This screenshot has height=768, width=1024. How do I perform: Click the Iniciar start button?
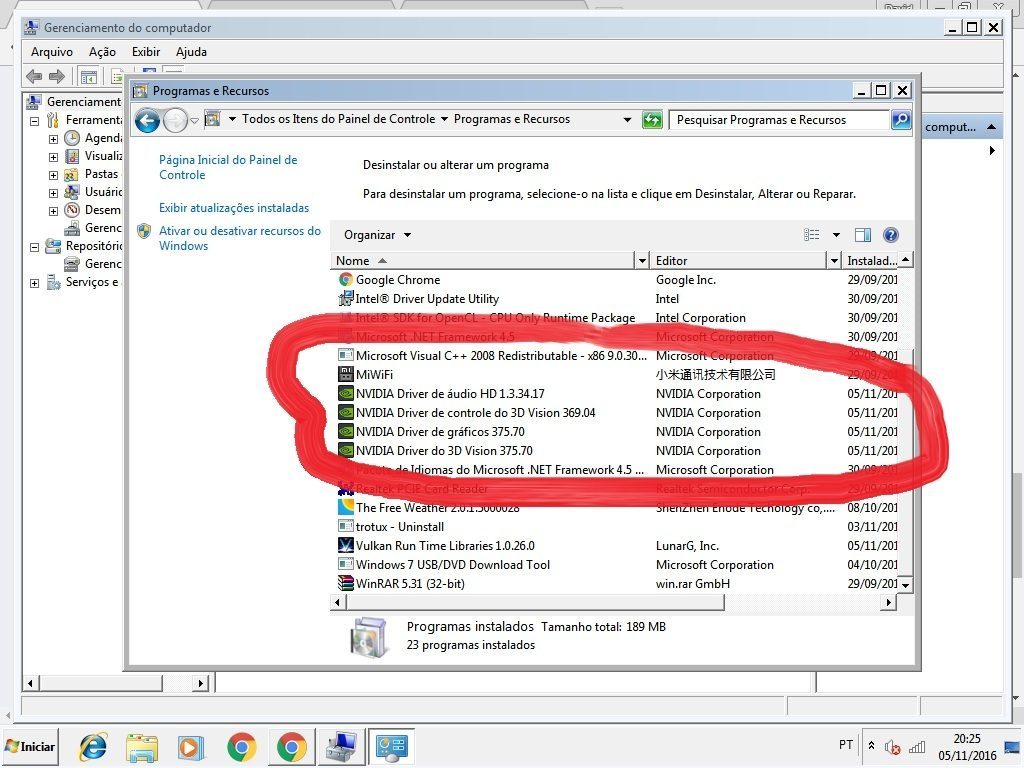coord(31,746)
